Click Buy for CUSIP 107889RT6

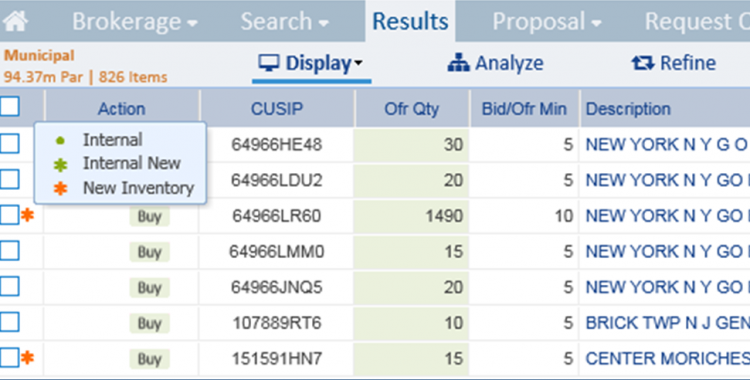[150, 323]
